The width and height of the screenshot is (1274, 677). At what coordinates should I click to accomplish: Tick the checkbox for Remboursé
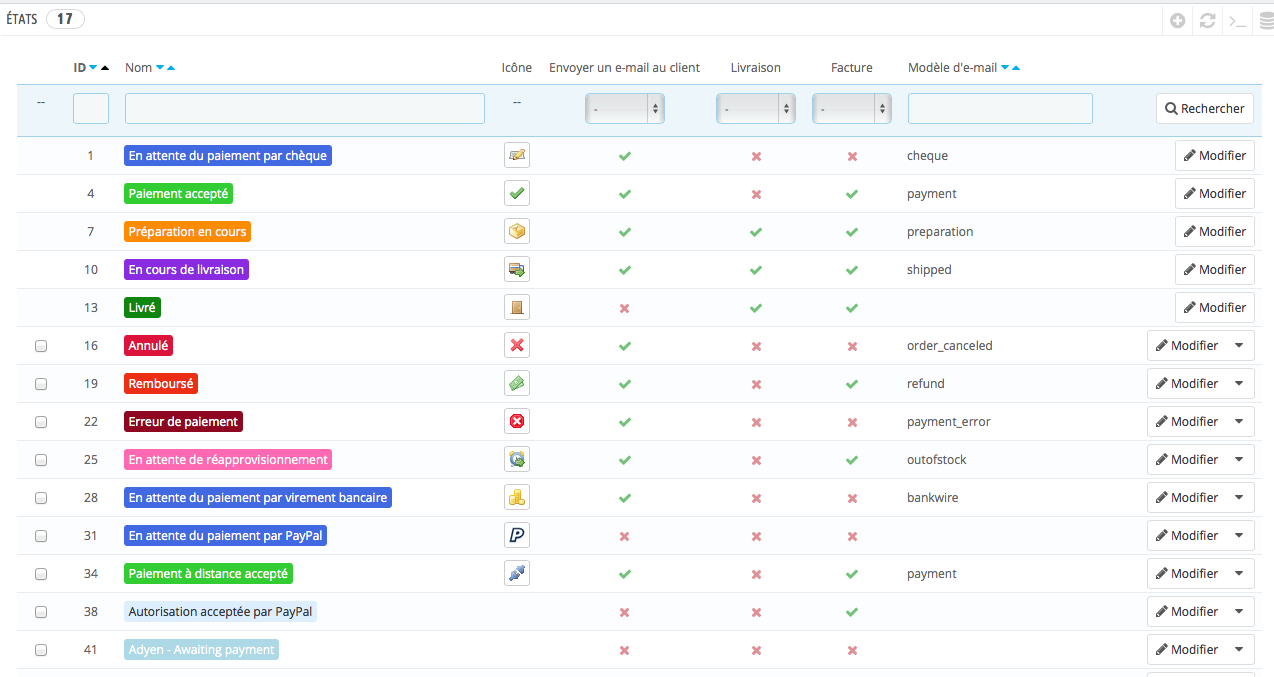point(41,384)
